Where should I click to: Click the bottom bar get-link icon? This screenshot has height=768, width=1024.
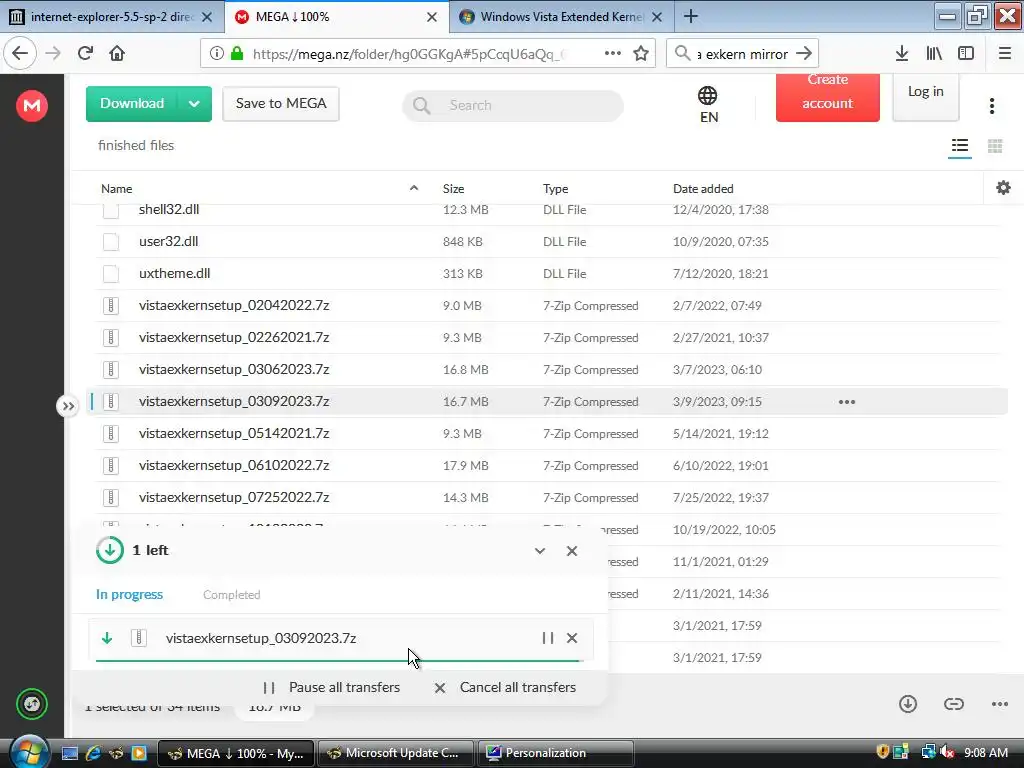(953, 704)
